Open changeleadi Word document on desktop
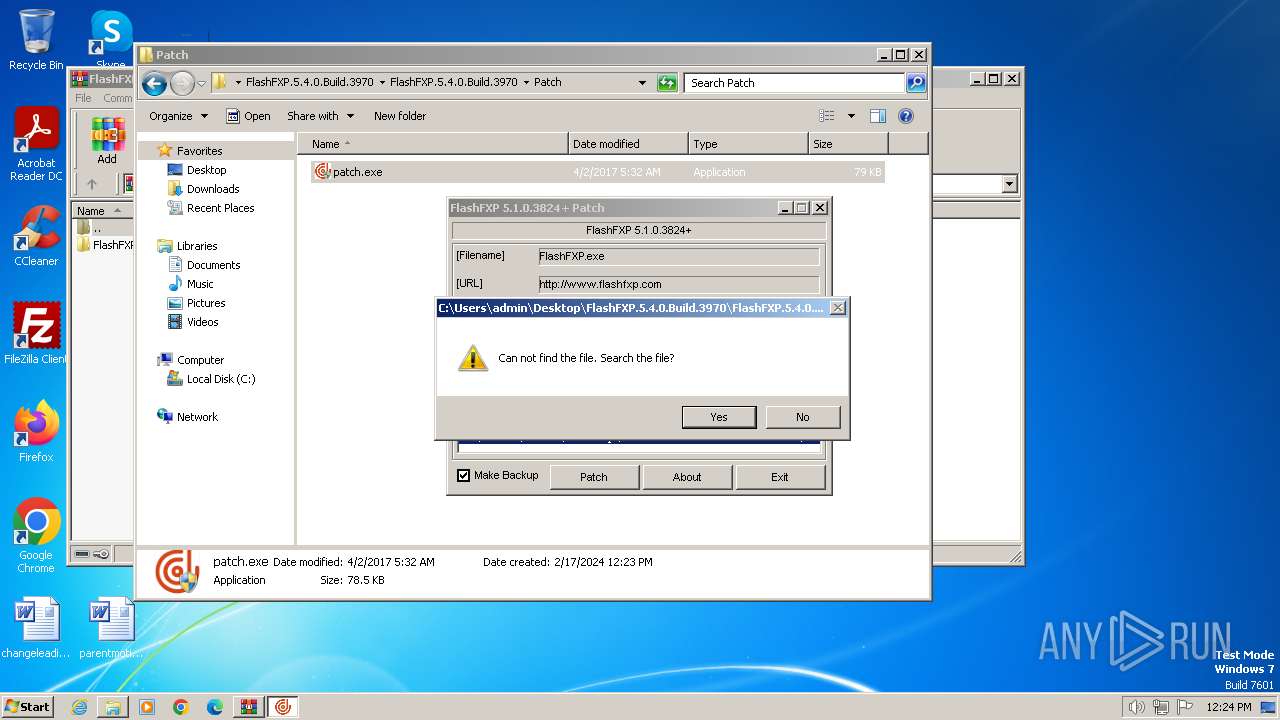The image size is (1280, 720). 37,629
